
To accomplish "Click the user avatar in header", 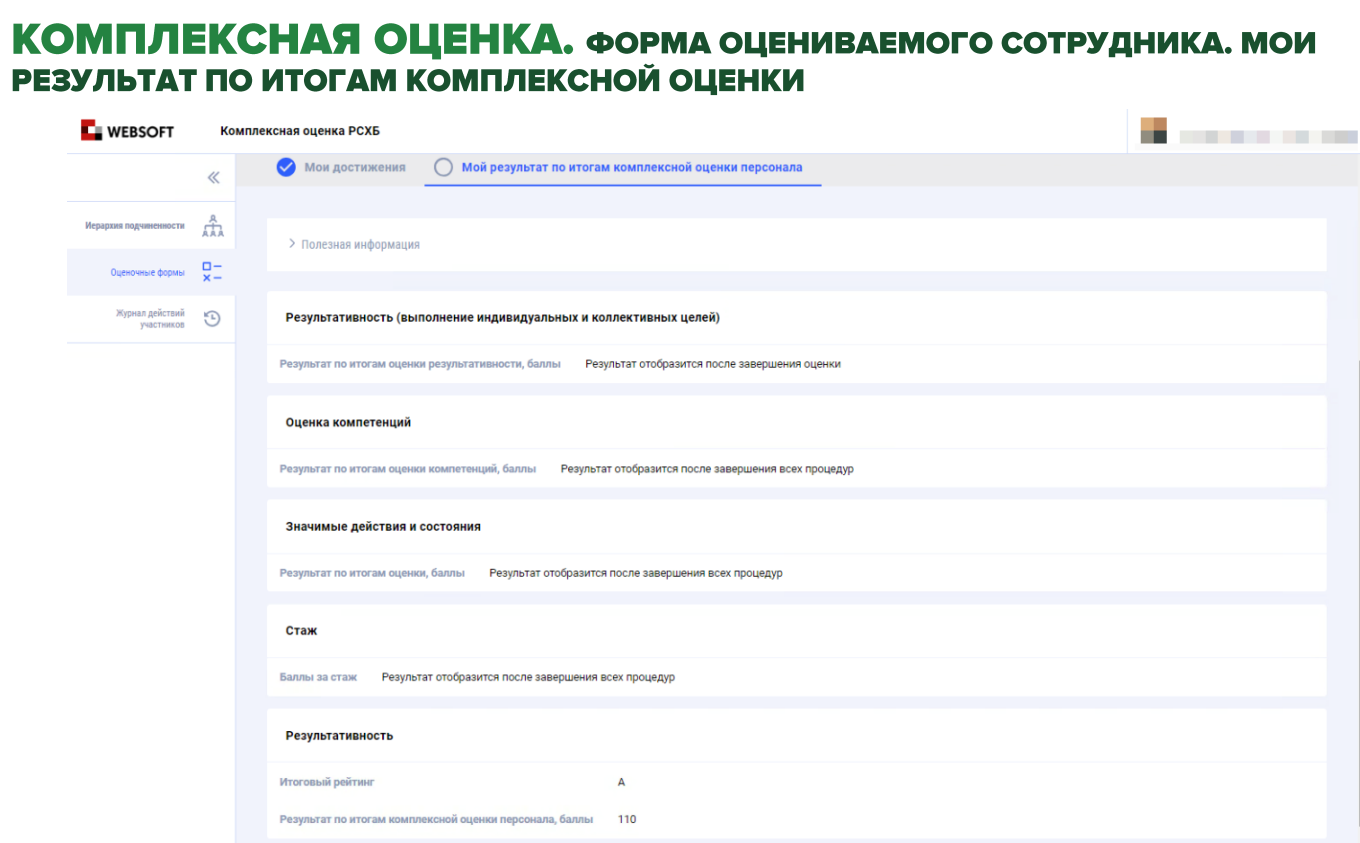I will (x=1153, y=131).
